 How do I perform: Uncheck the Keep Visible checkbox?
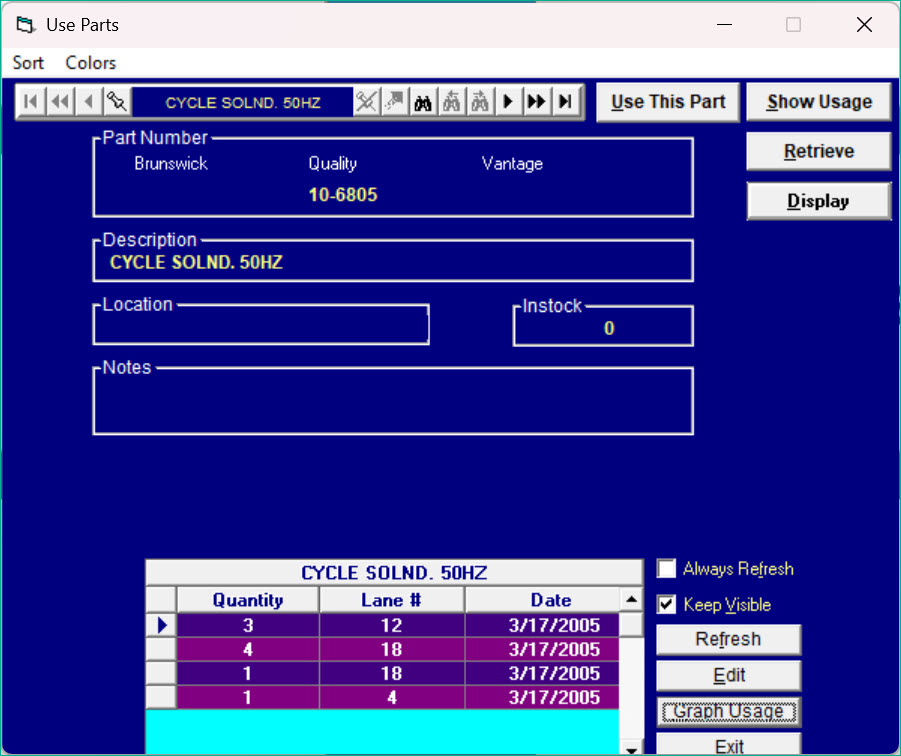coord(667,605)
